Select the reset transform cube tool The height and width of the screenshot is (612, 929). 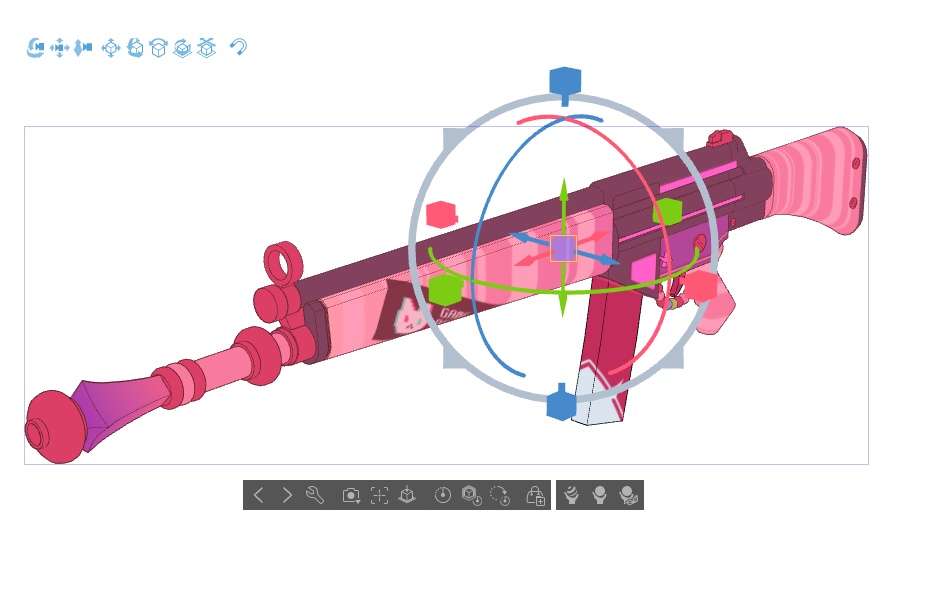(206, 47)
